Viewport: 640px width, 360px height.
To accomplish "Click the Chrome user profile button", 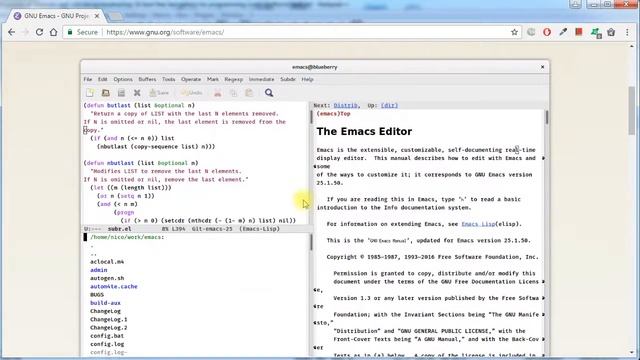I will [x=576, y=4].
